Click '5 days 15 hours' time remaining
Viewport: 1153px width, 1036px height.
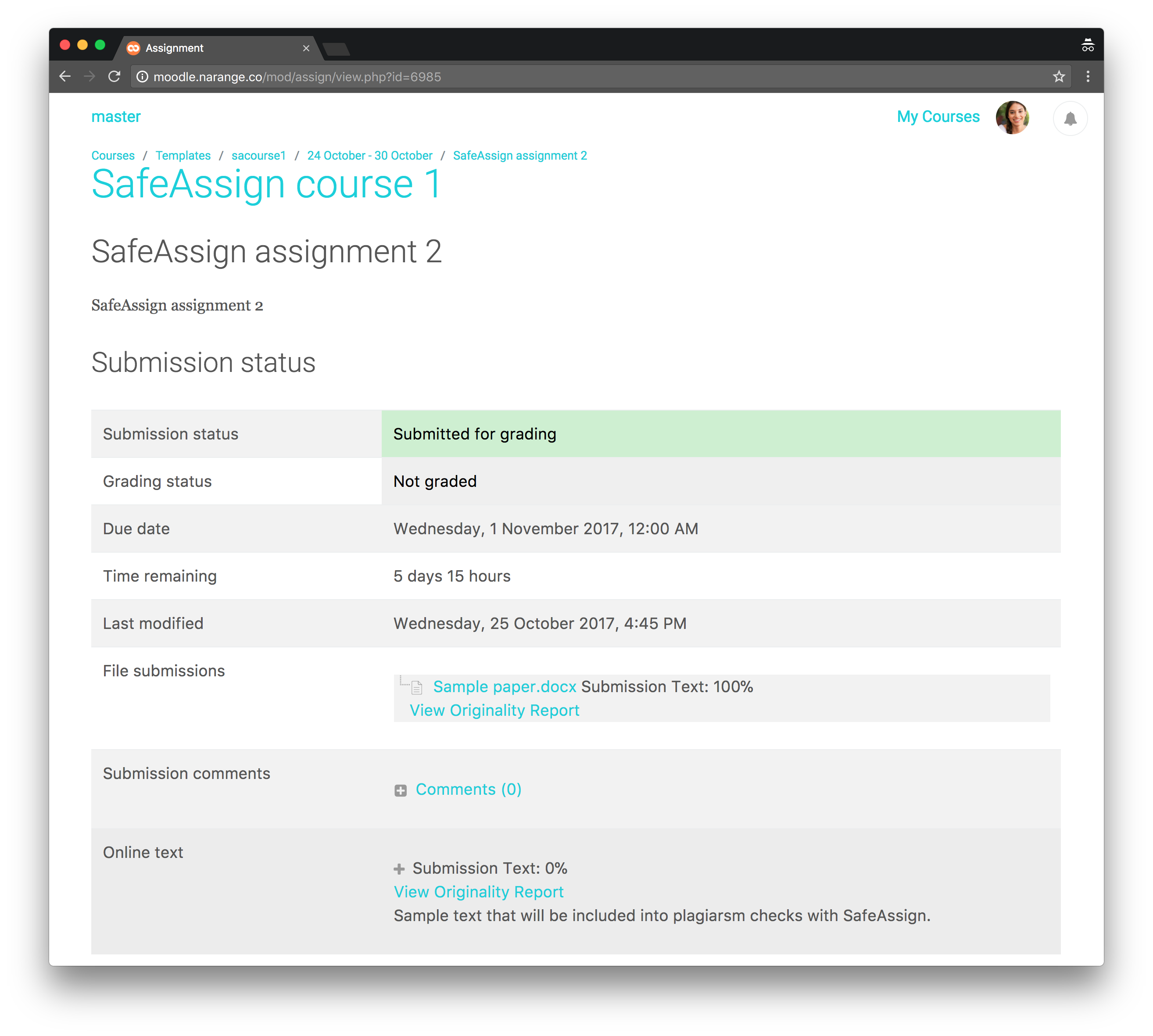pos(452,576)
